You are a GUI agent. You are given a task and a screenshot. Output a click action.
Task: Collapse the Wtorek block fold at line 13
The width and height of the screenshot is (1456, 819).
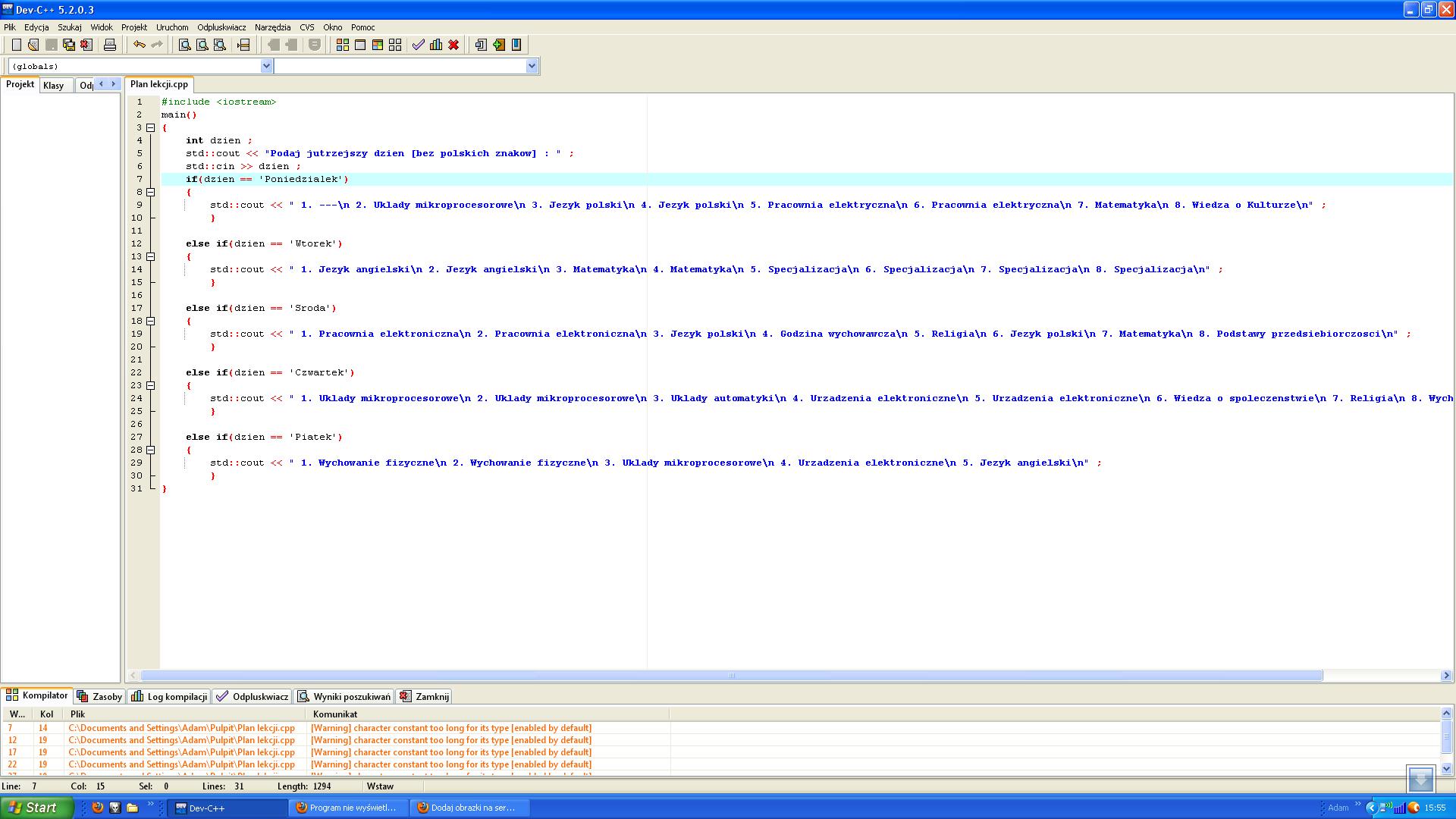[151, 256]
